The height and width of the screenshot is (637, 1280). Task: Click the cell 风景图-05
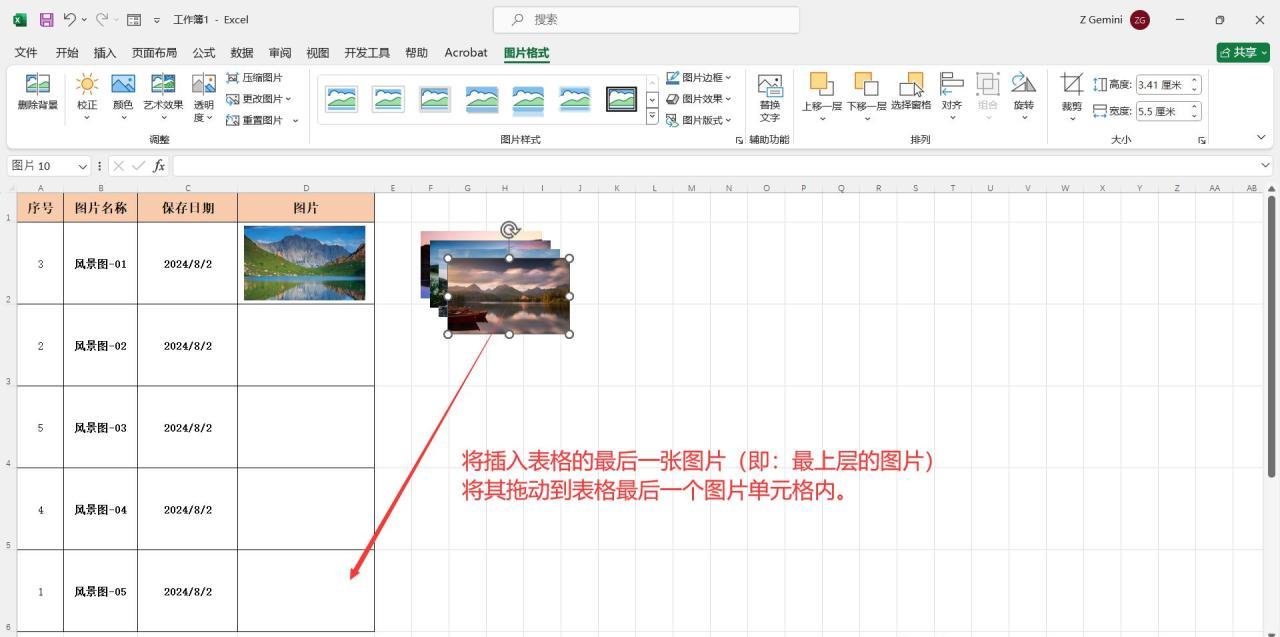click(100, 591)
